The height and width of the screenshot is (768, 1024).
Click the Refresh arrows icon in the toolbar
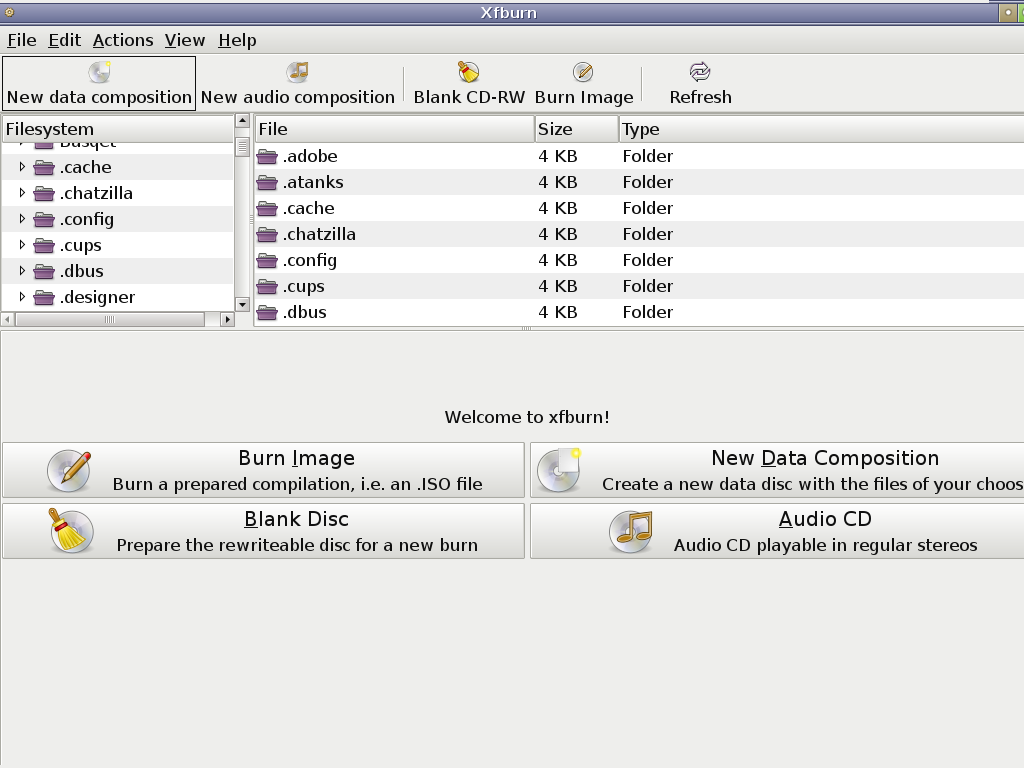tap(700, 72)
